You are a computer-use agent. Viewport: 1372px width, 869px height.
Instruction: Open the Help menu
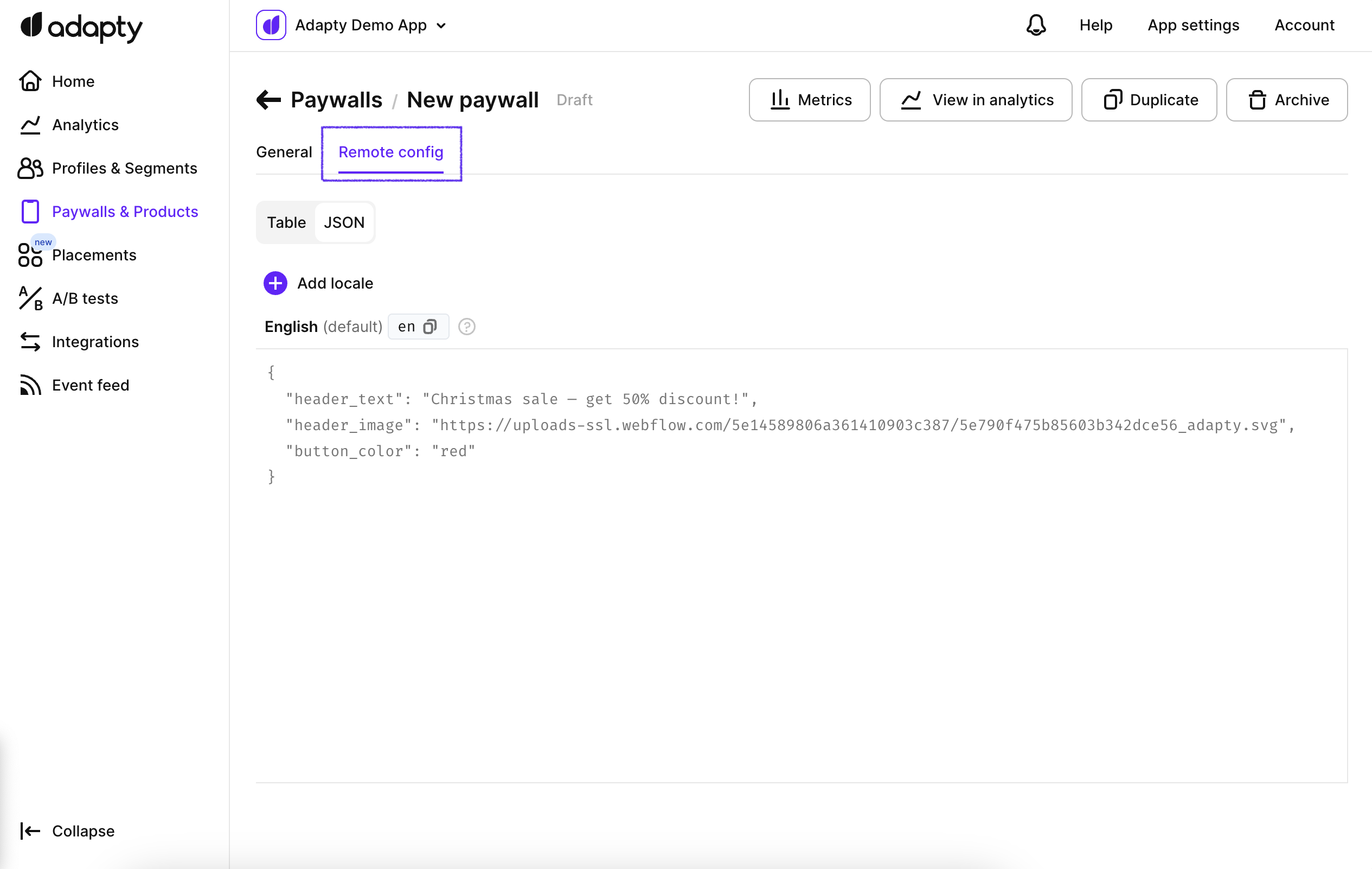(1095, 25)
